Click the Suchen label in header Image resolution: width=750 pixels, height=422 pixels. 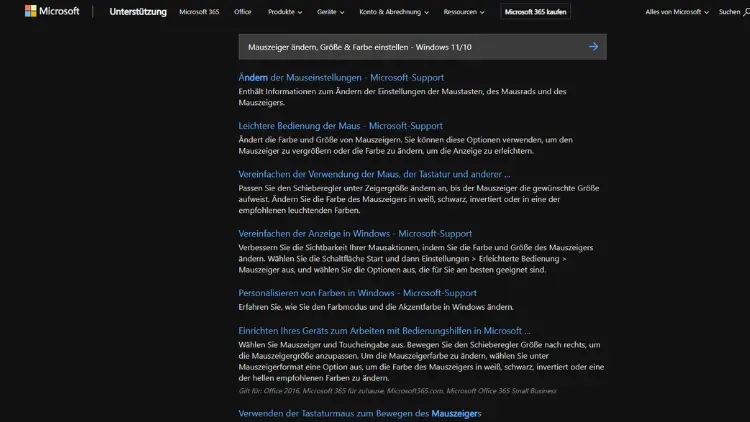[x=729, y=11]
